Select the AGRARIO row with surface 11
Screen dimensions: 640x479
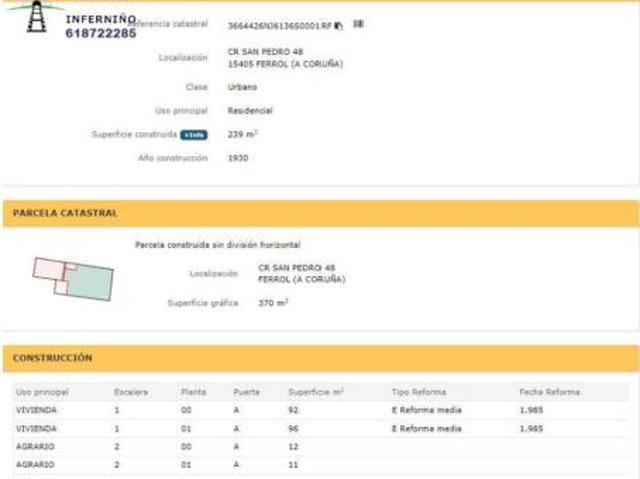pyautogui.click(x=321, y=465)
